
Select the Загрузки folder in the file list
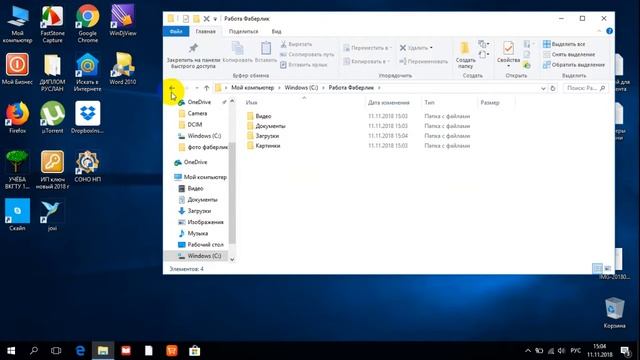tap(267, 136)
